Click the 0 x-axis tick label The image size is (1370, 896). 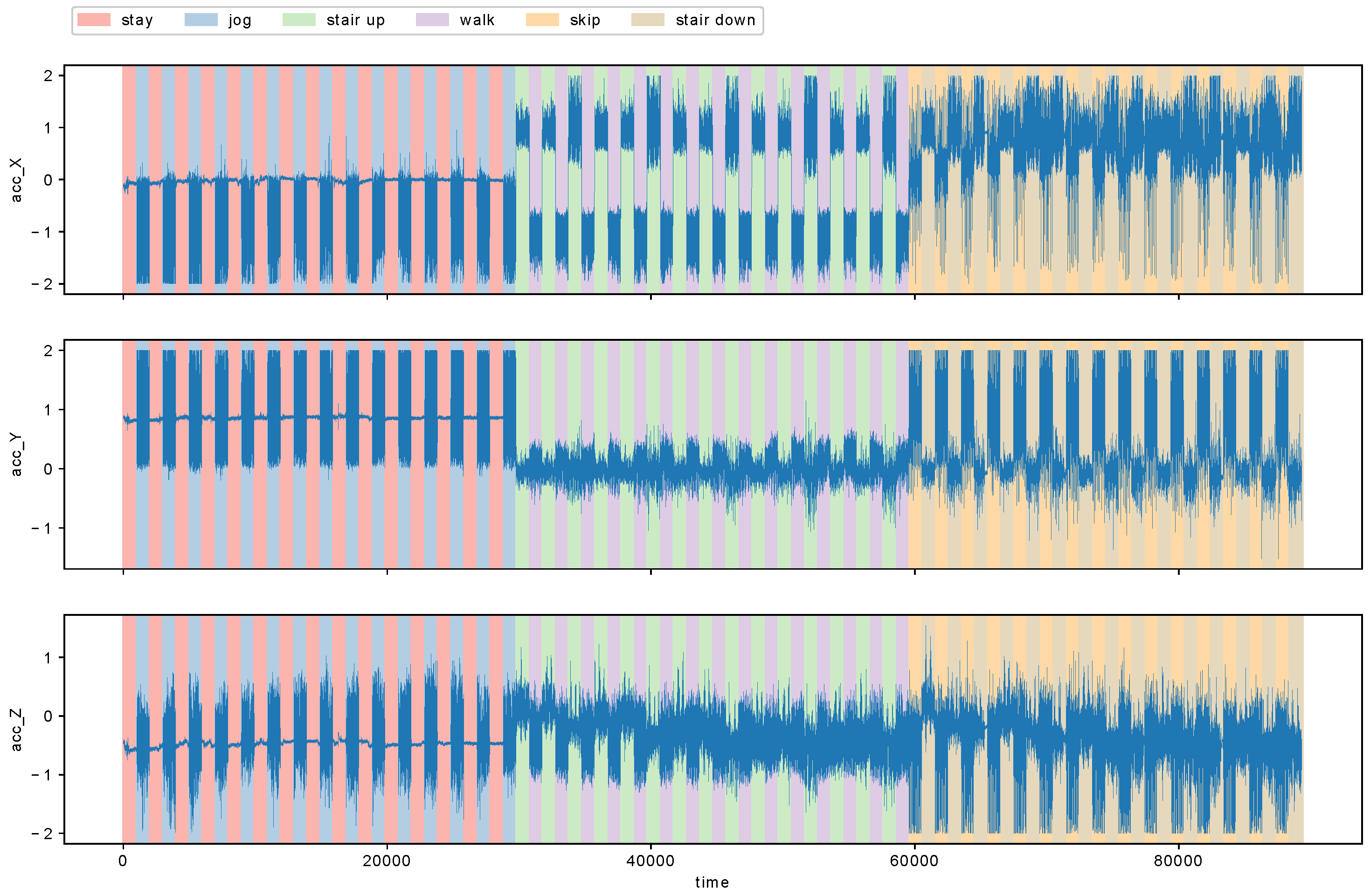click(123, 861)
